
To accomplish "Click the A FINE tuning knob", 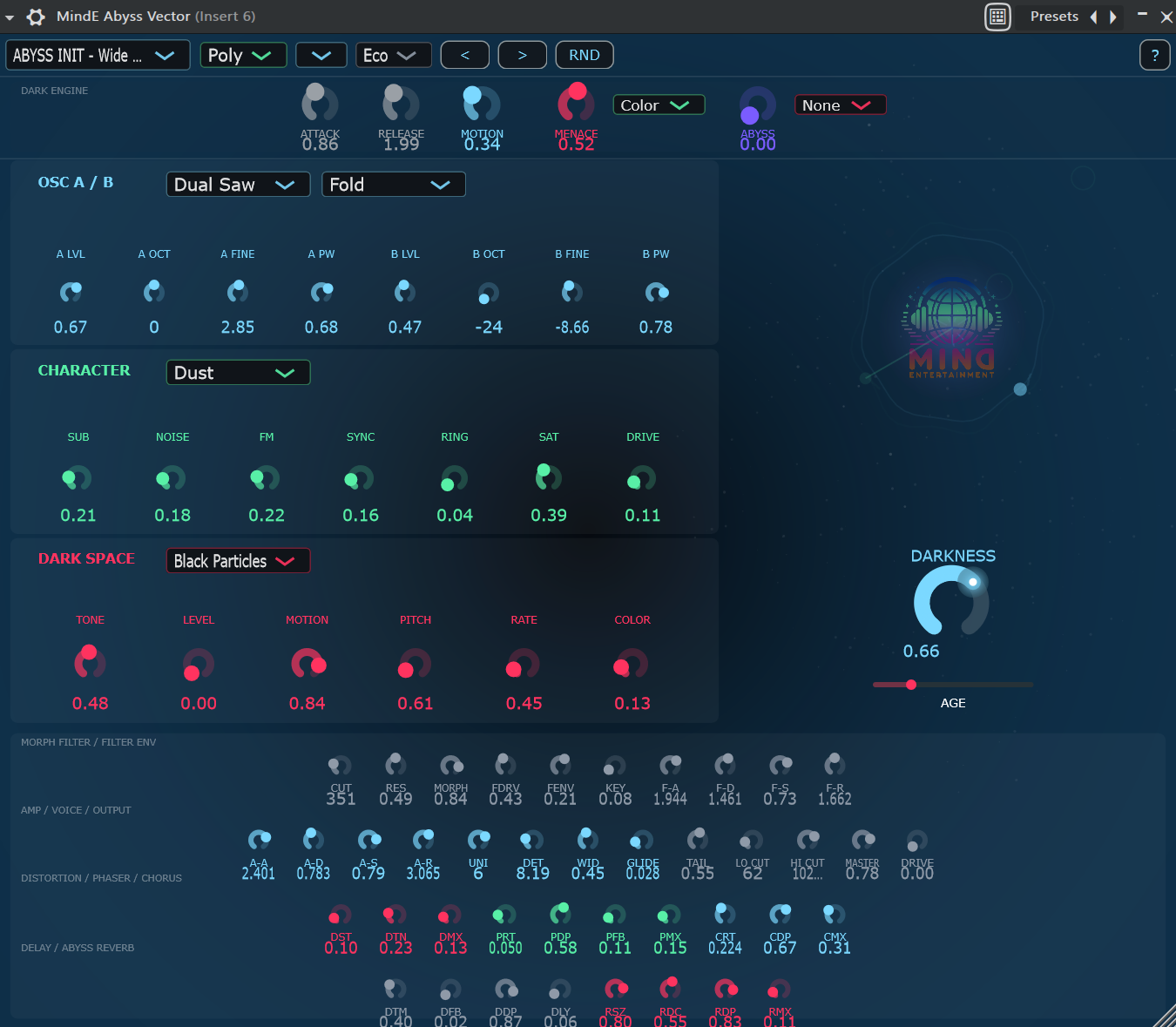I will pos(238,292).
